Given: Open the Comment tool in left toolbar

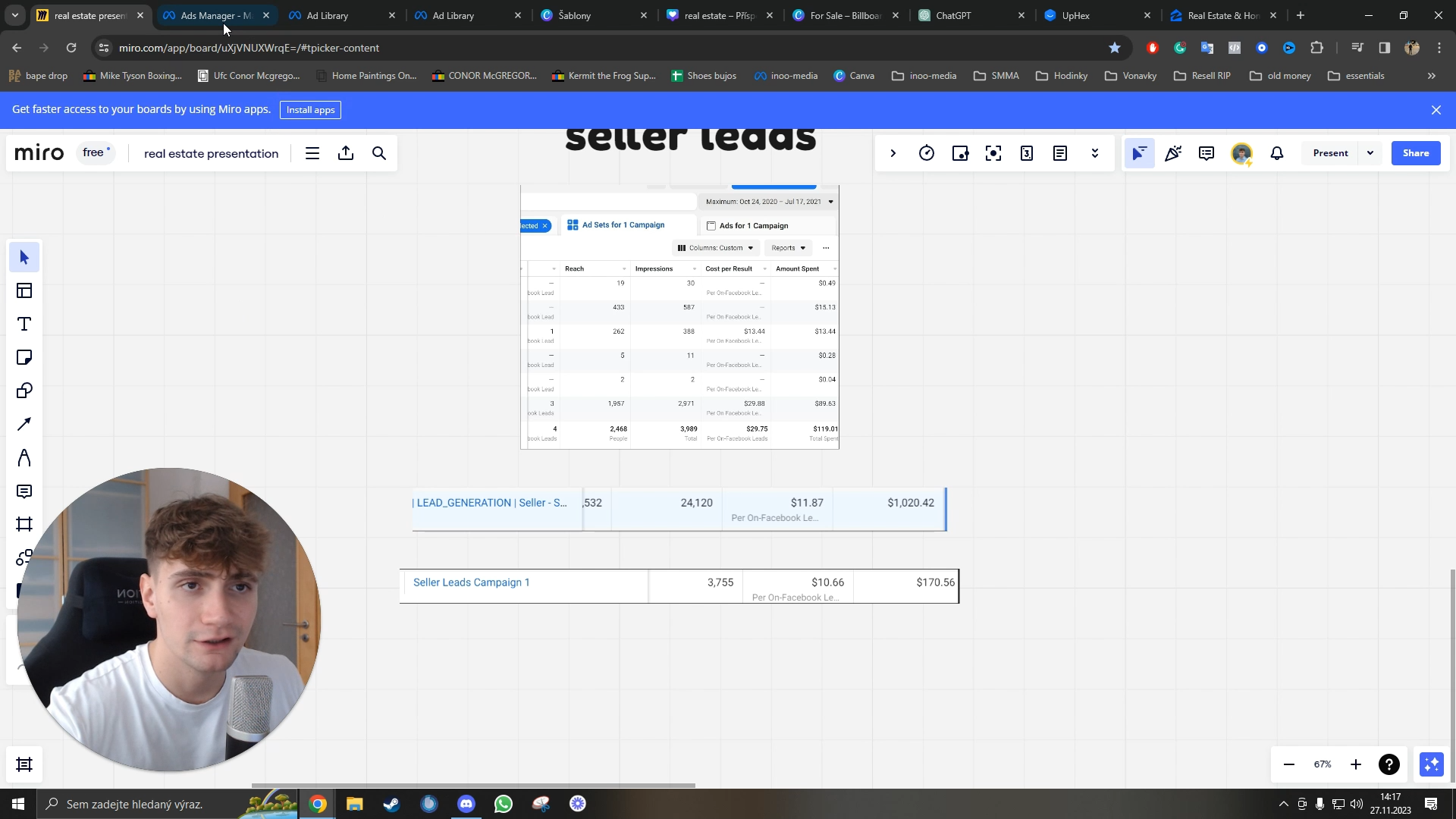Looking at the screenshot, I should tap(24, 491).
